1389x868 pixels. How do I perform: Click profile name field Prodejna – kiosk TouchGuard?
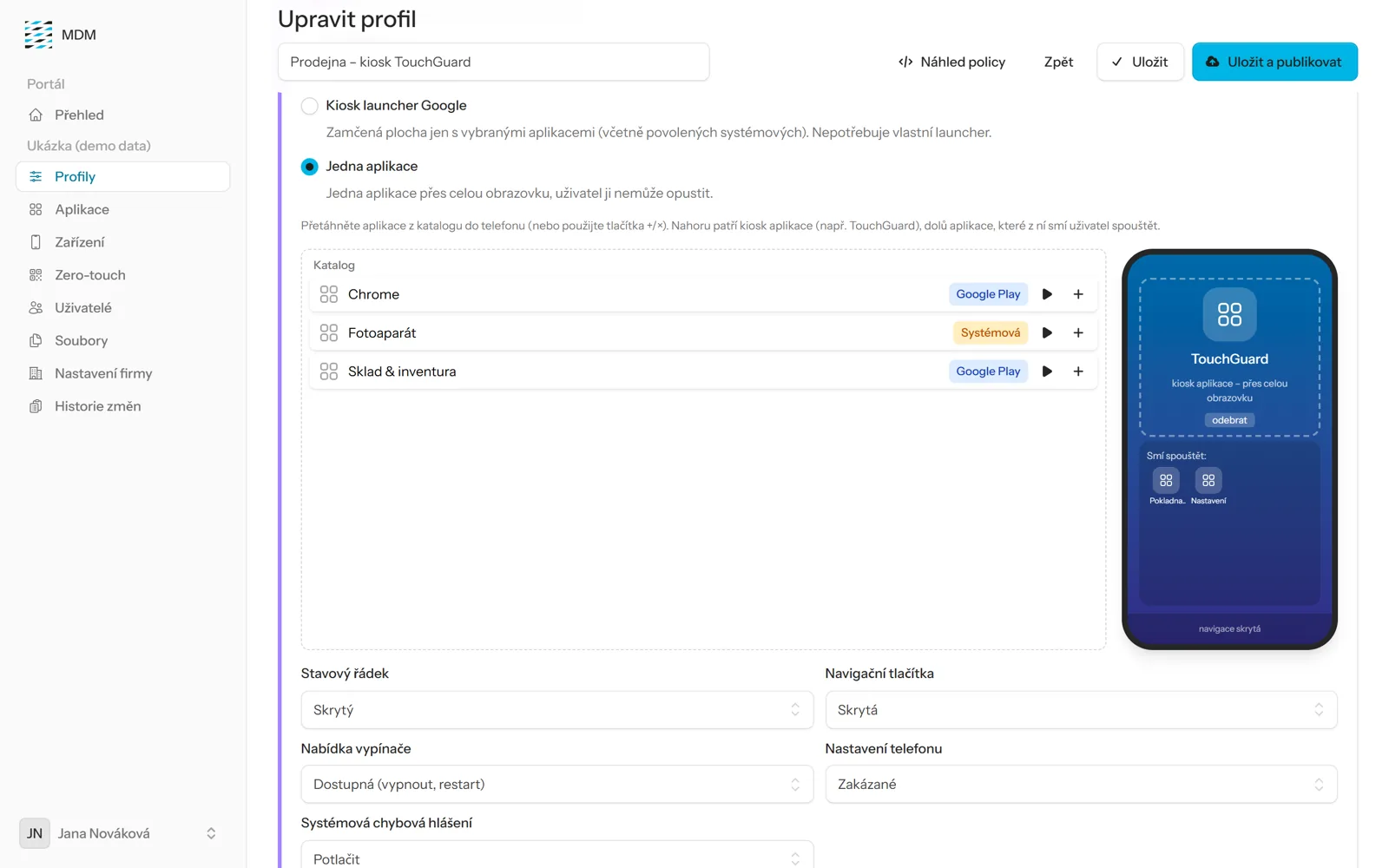click(493, 62)
